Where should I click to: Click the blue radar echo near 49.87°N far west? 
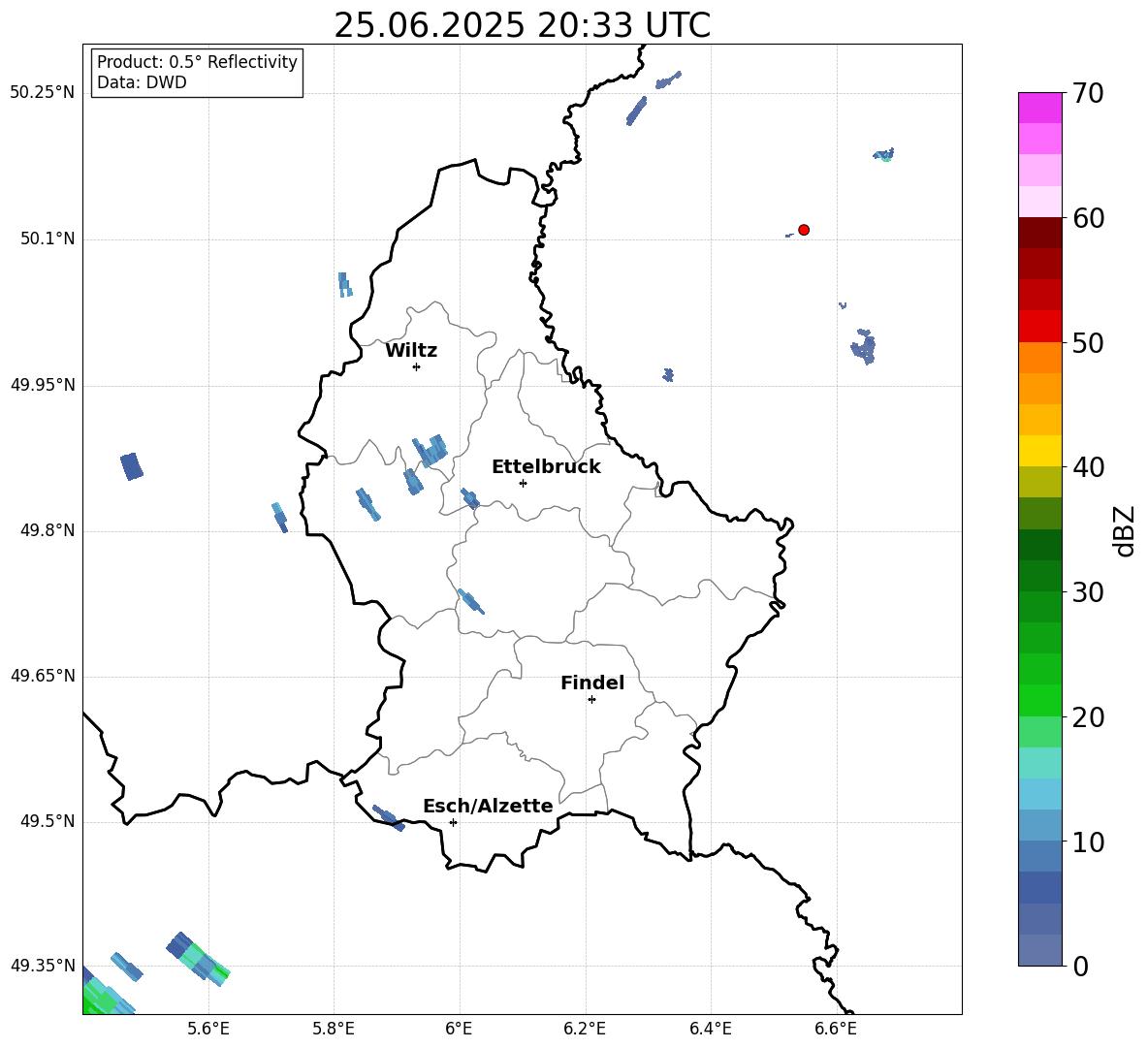coord(132,466)
